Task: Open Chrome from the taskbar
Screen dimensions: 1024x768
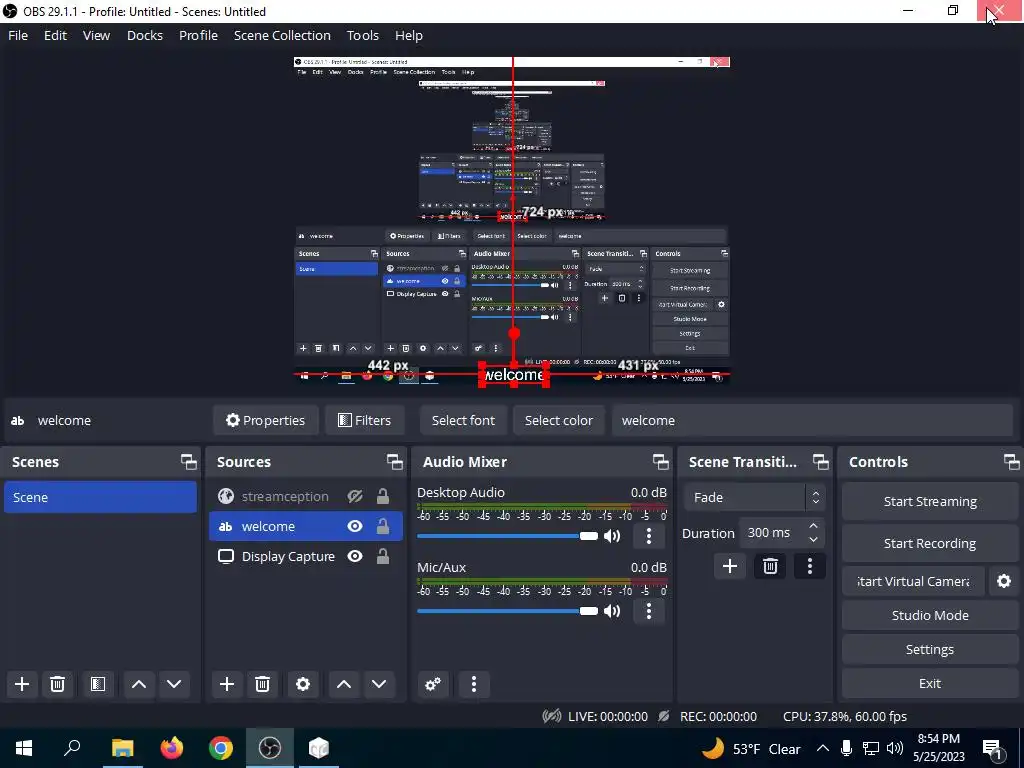Action: point(221,748)
